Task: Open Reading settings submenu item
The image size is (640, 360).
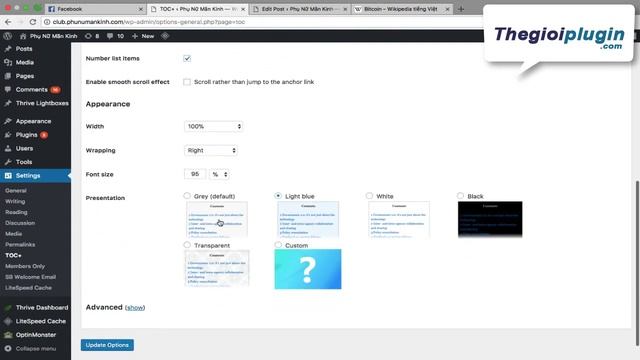Action: pyautogui.click(x=16, y=212)
